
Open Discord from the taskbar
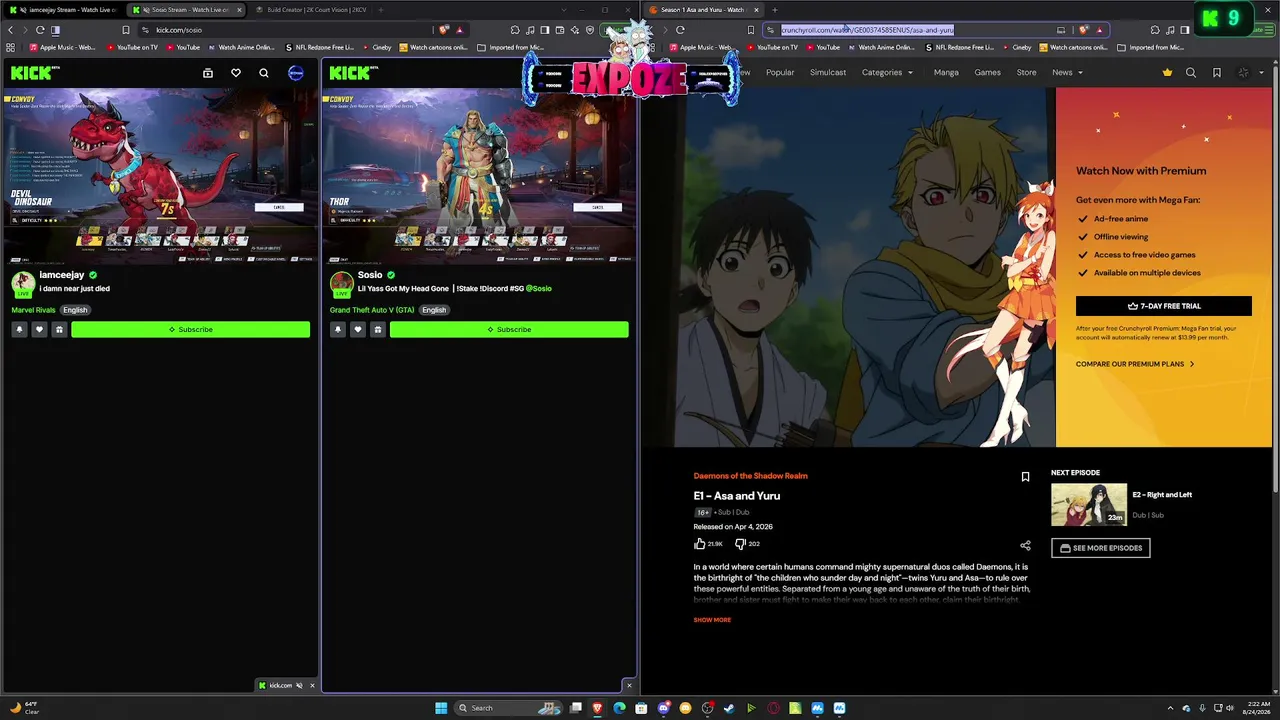[664, 708]
